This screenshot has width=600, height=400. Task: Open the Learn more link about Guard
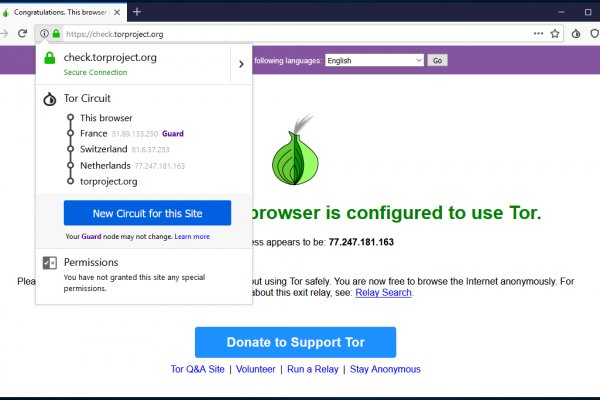(192, 237)
